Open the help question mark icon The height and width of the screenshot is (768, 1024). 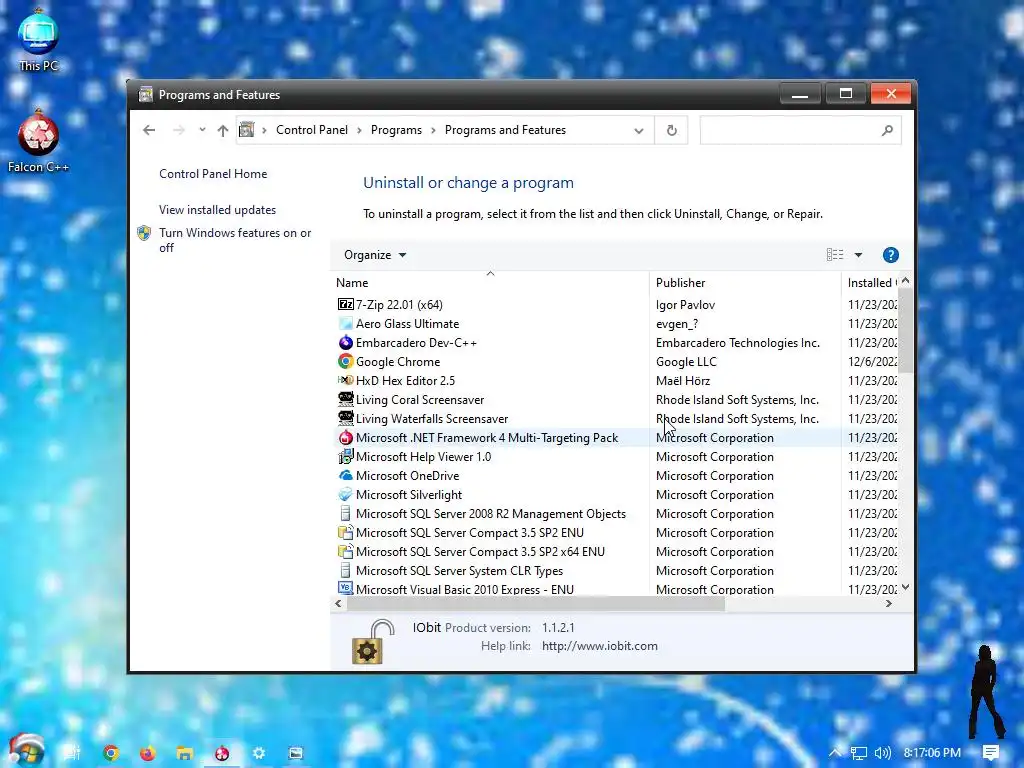click(890, 255)
